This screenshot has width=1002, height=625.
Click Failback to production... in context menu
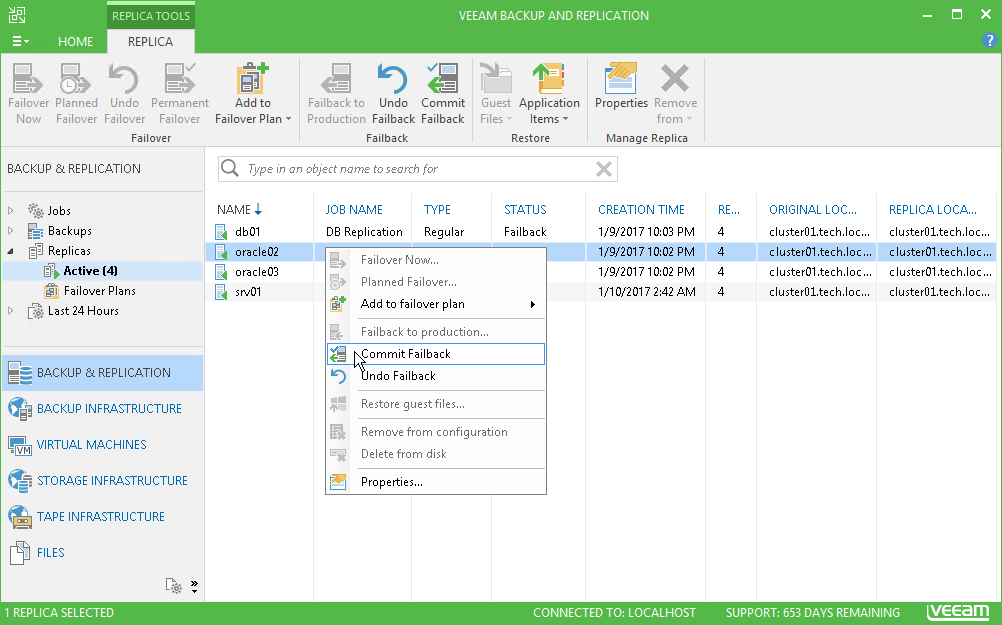pyautogui.click(x=436, y=332)
